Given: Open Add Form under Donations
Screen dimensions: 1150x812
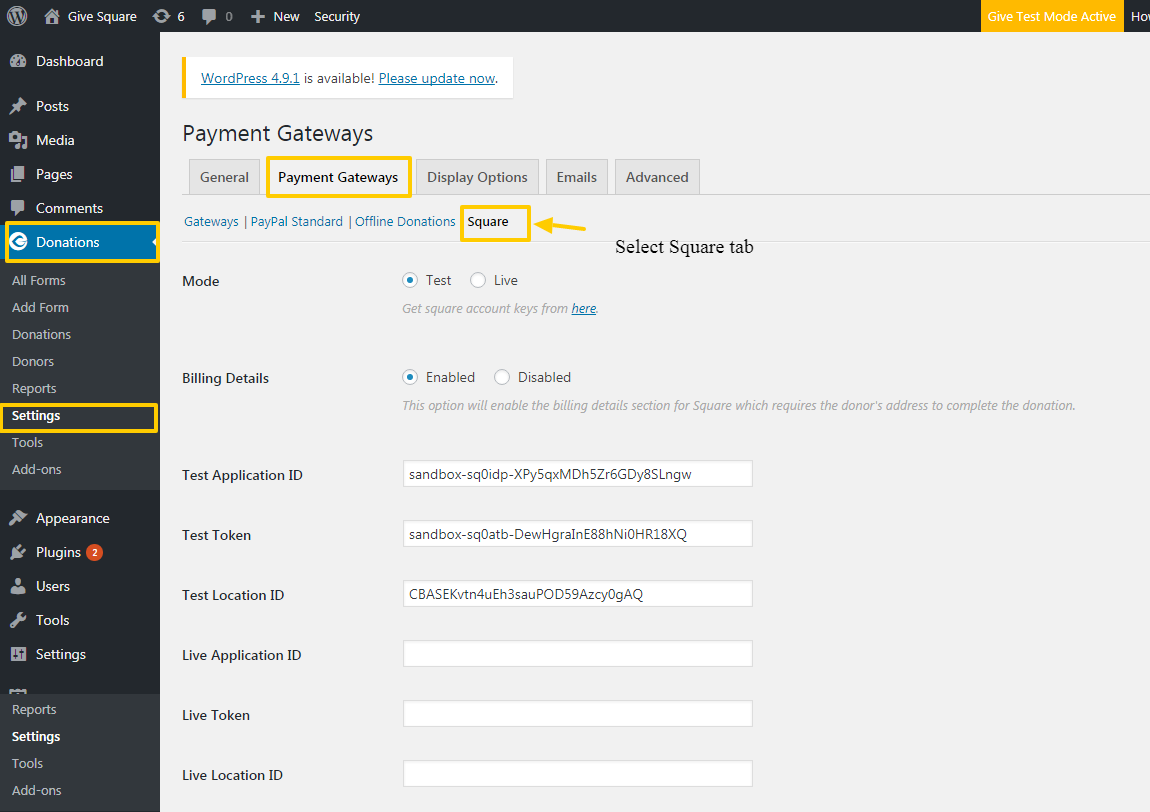Looking at the screenshot, I should [x=40, y=307].
